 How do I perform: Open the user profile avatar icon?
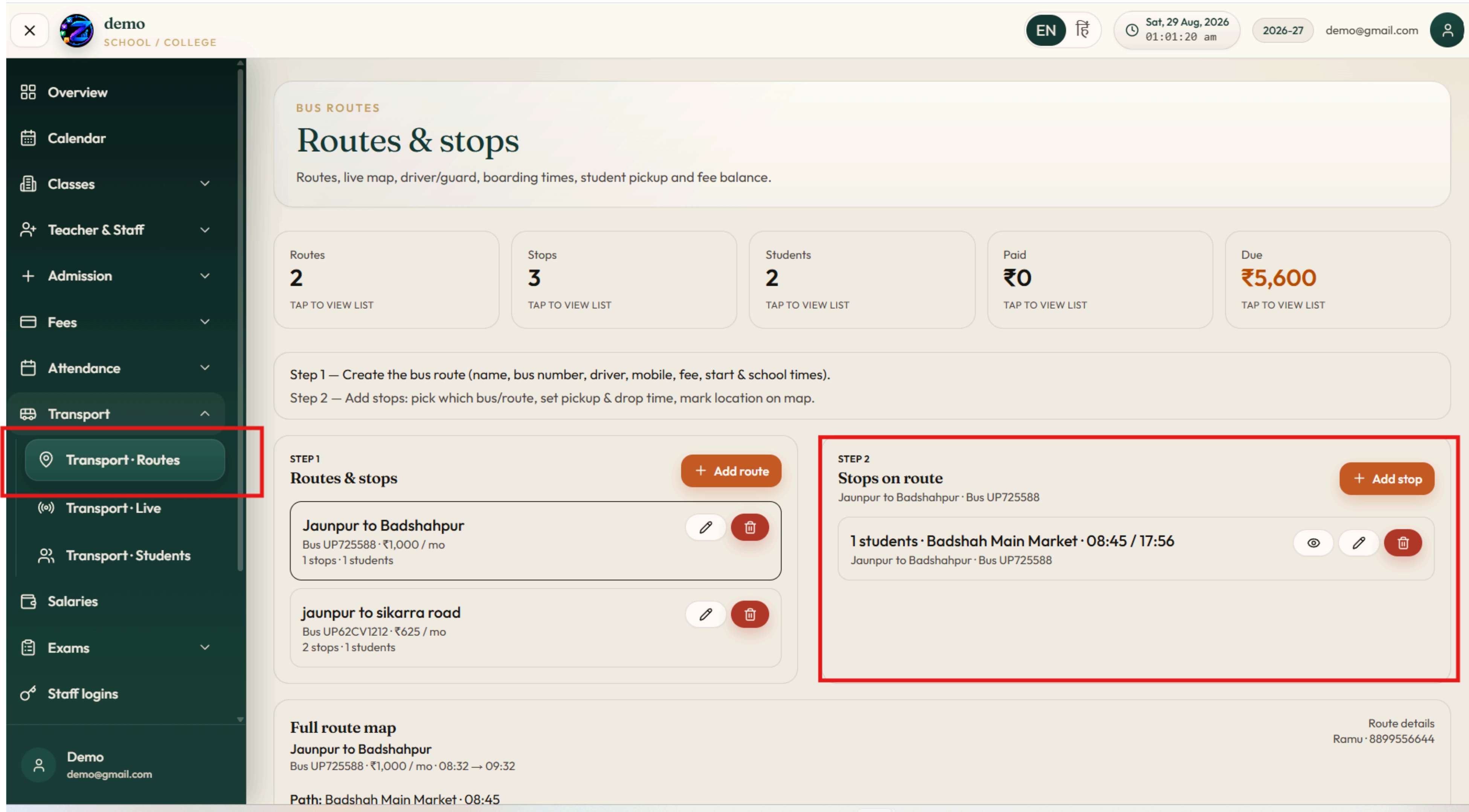click(1447, 30)
